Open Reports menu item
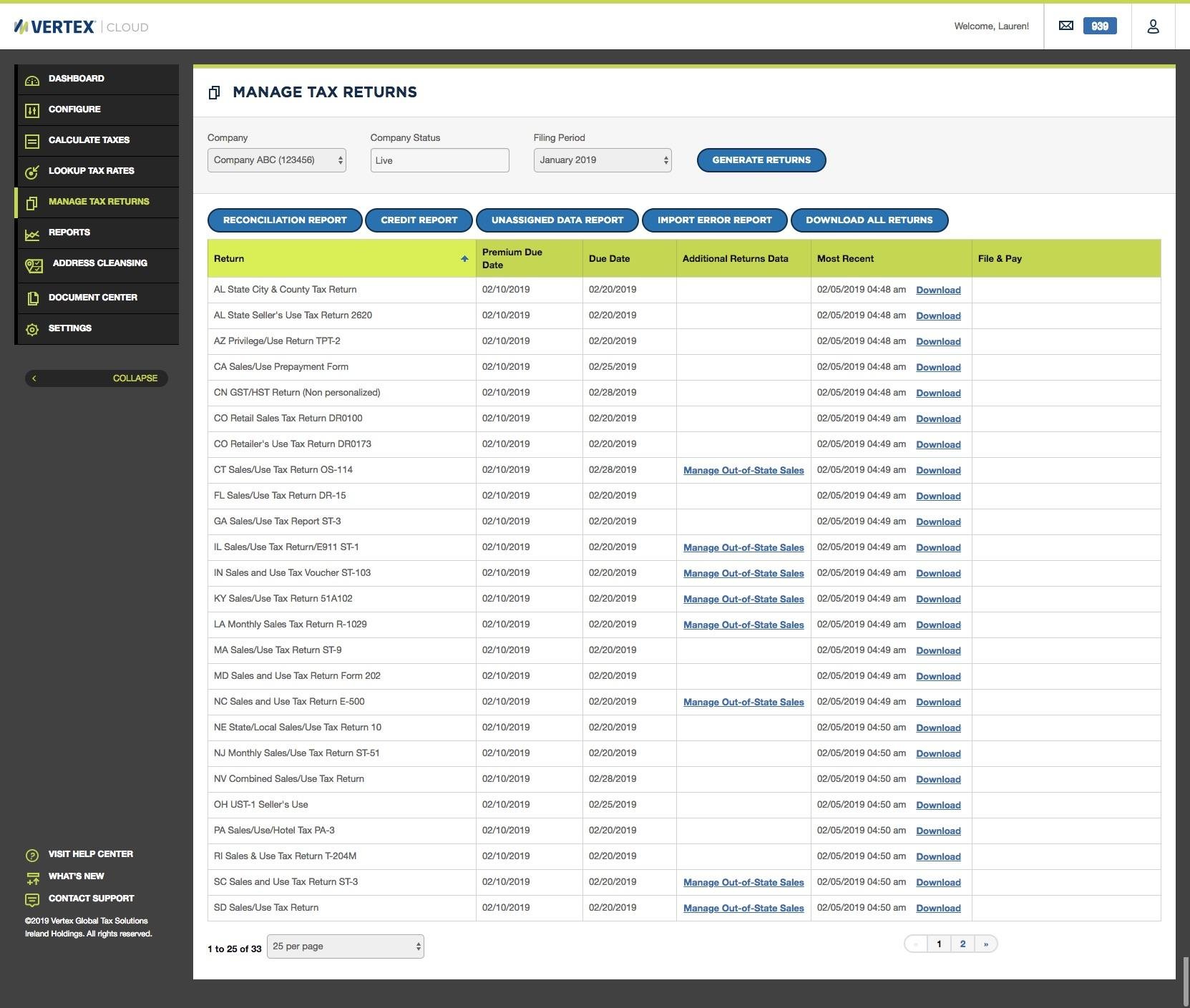 [97, 233]
